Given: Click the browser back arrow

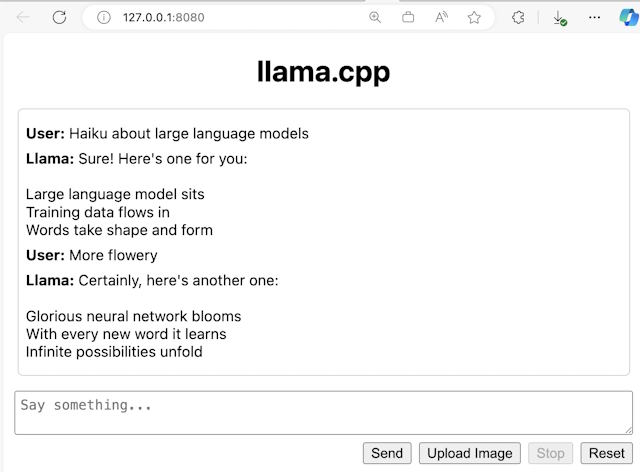Looking at the screenshot, I should [x=23, y=17].
